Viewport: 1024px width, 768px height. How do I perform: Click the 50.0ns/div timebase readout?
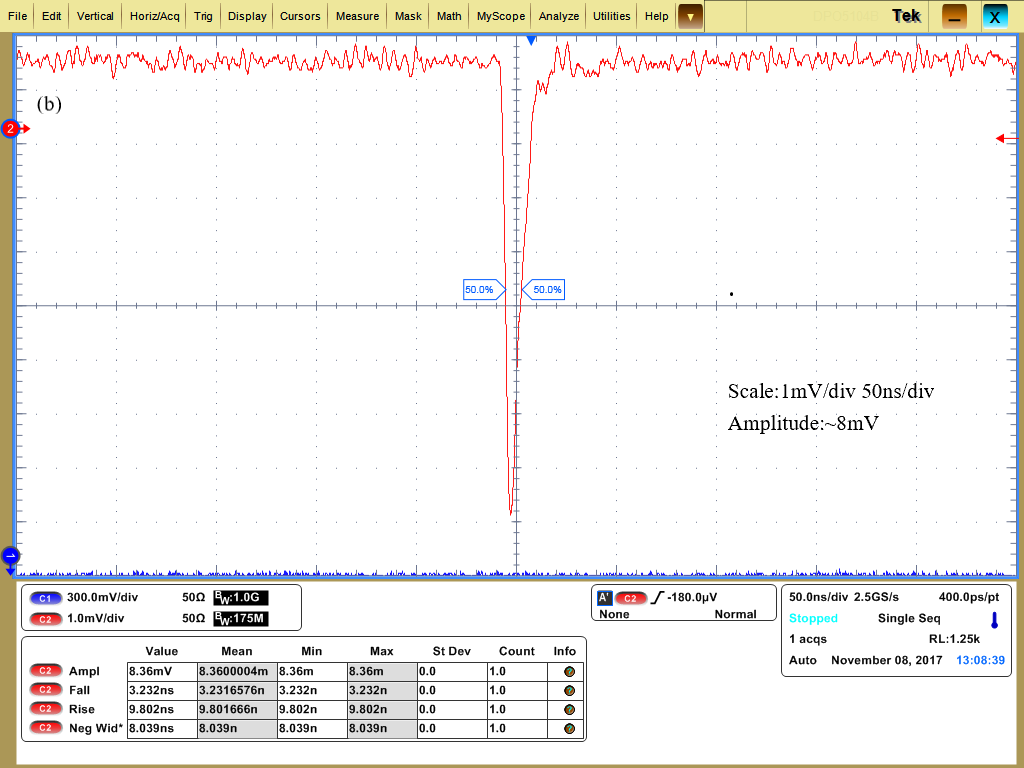pos(818,597)
